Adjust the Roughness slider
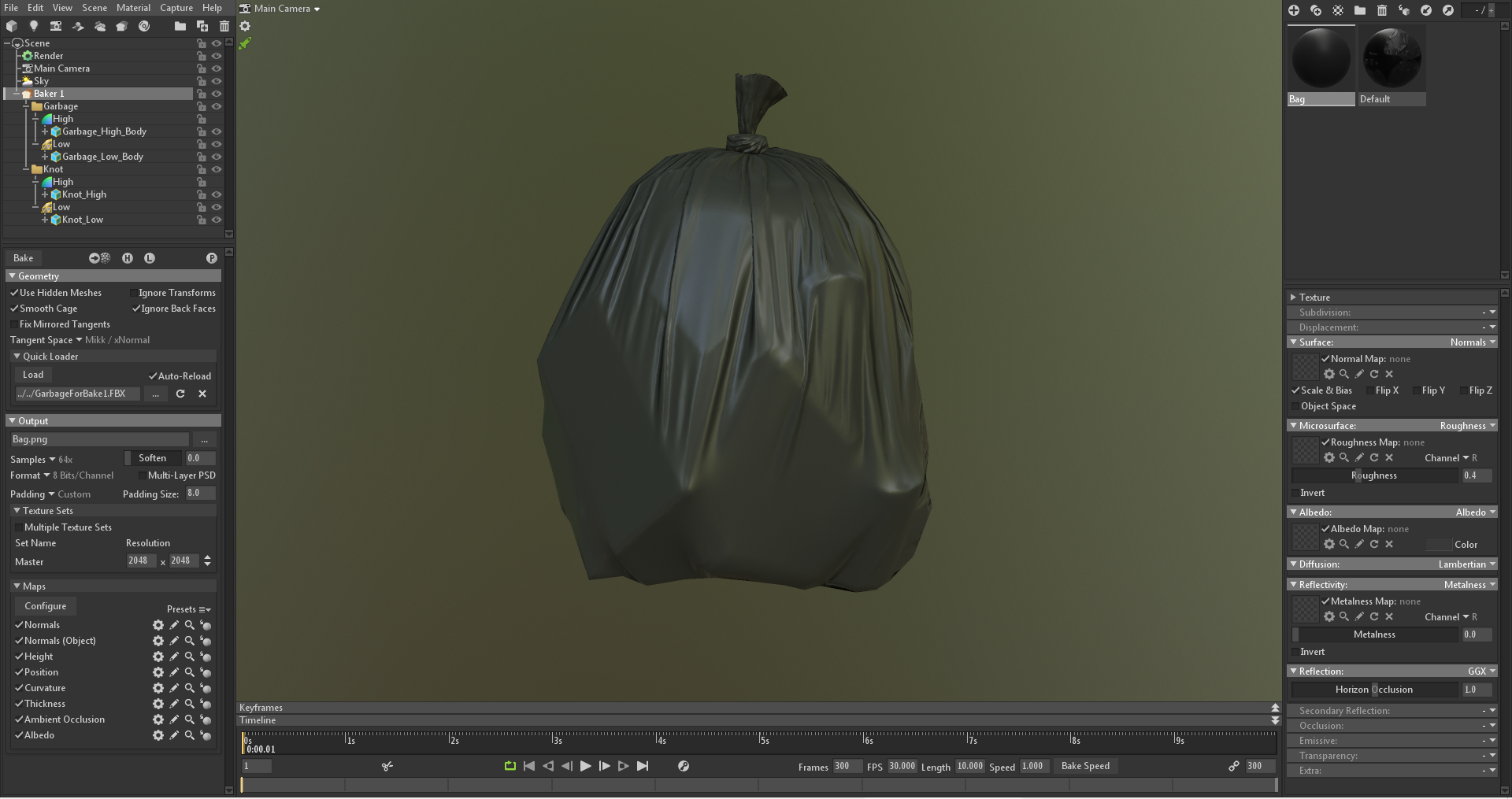 click(x=1374, y=475)
